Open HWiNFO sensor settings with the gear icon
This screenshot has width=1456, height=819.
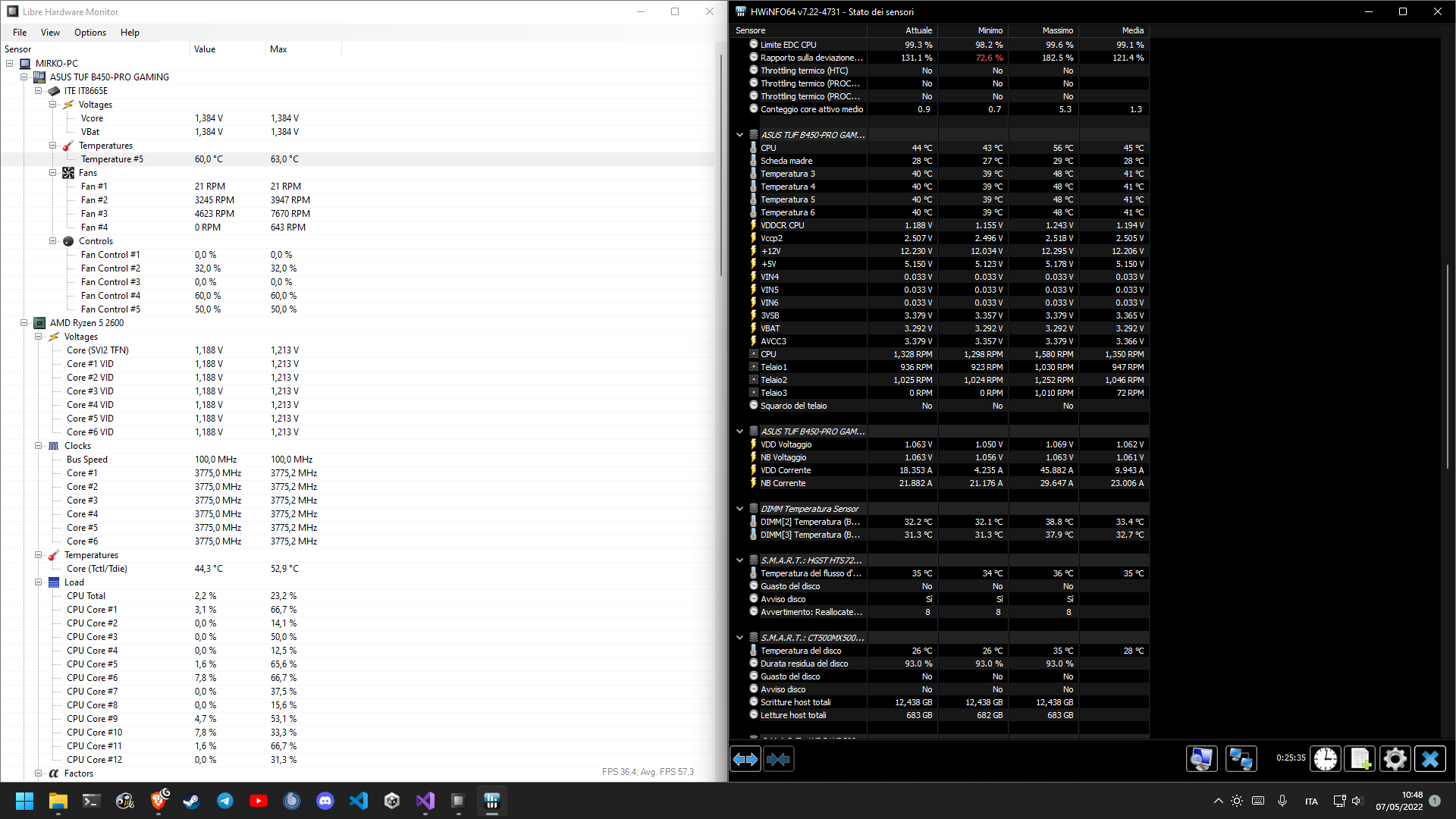(1395, 758)
